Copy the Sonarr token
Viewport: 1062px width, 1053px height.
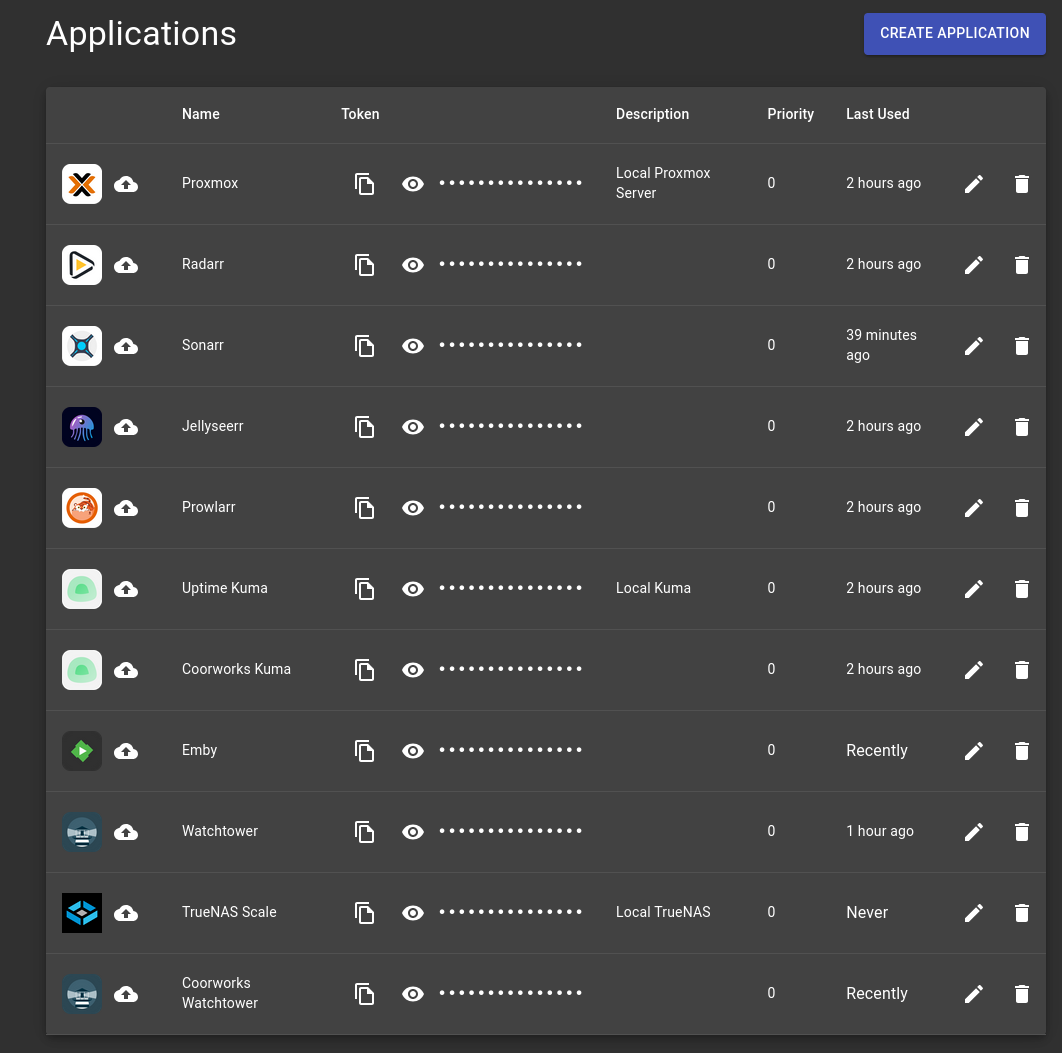[x=364, y=346]
